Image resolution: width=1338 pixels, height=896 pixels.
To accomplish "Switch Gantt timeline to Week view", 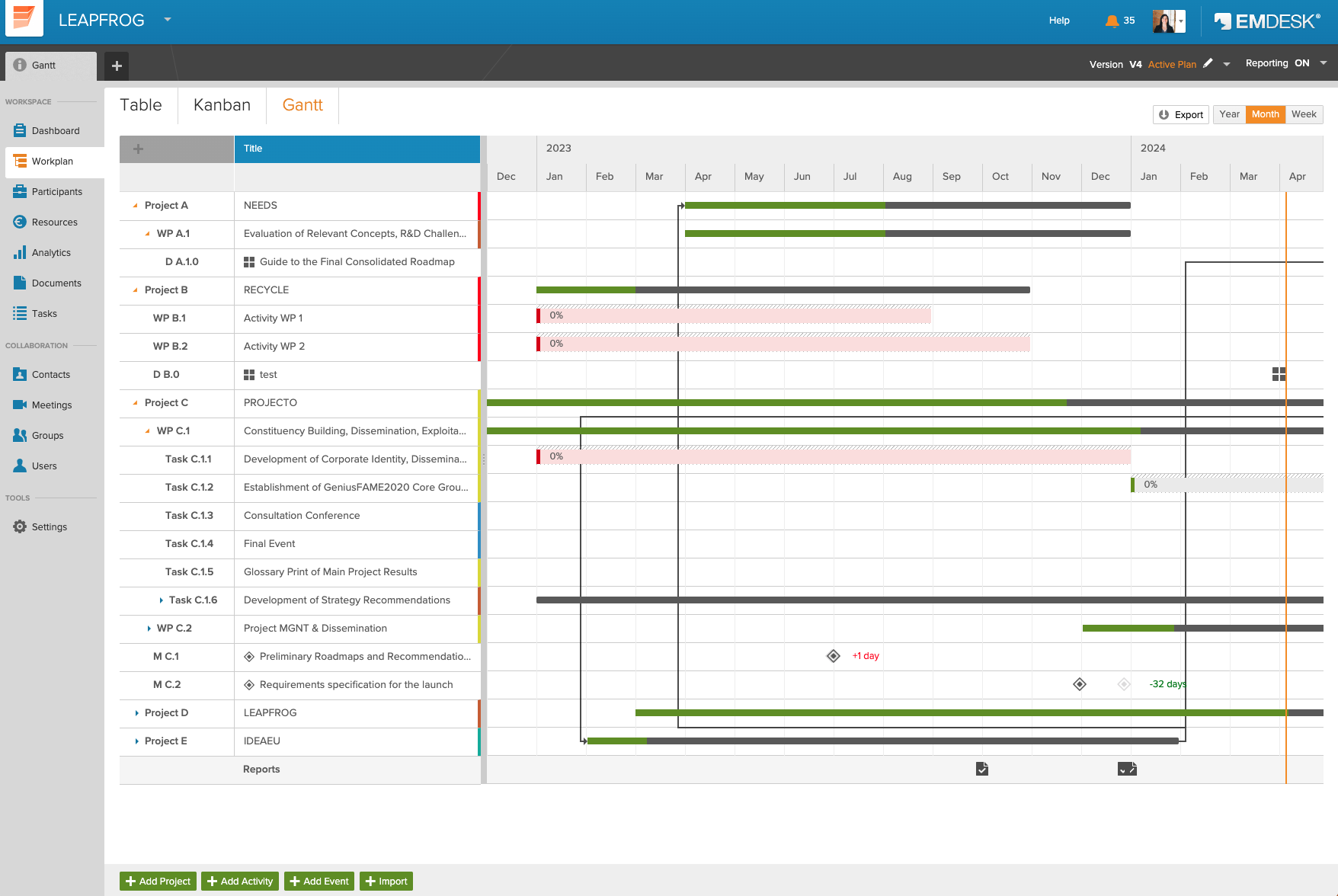I will (1304, 114).
